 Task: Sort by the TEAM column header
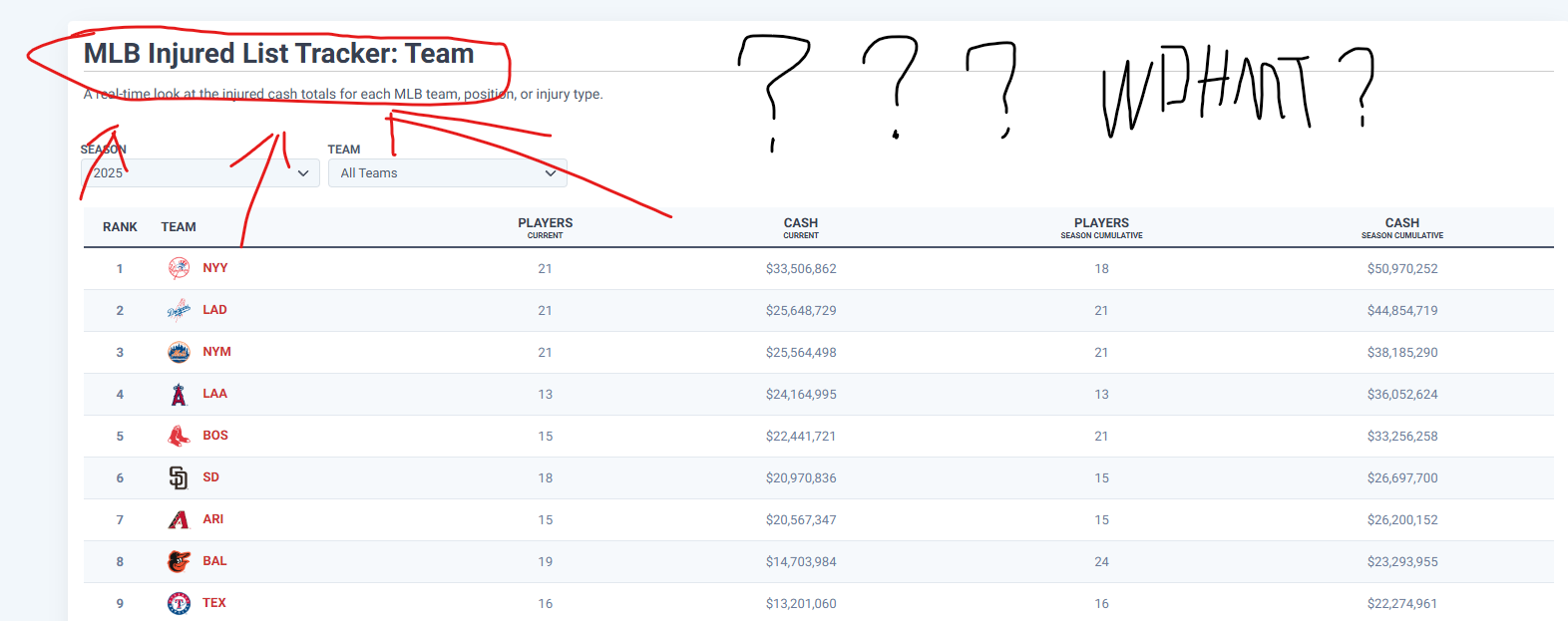coord(179,227)
